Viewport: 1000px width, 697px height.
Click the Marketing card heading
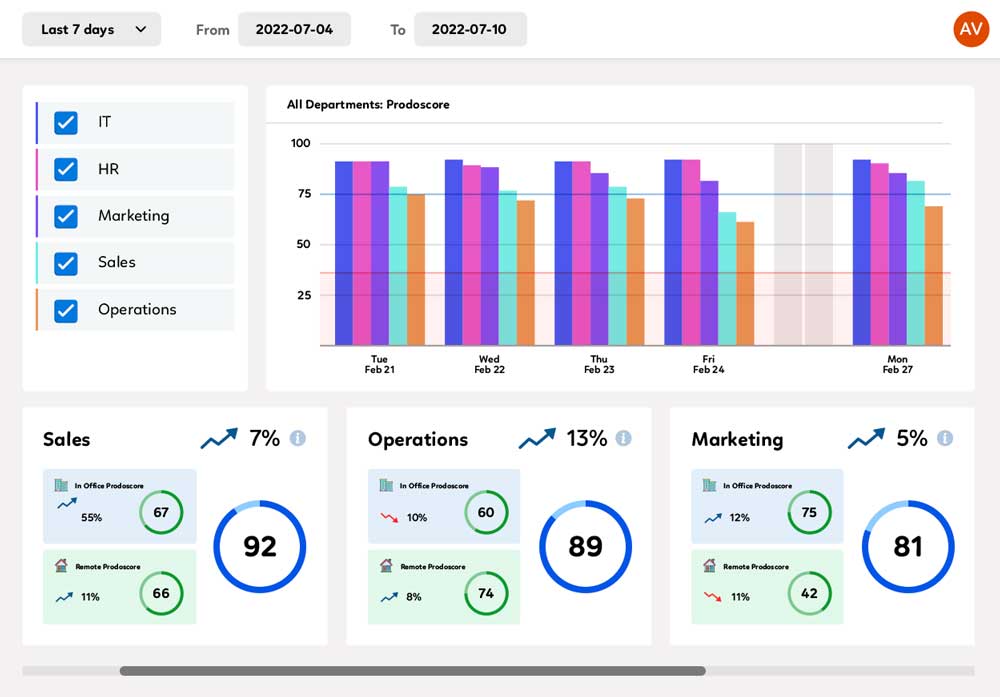[x=737, y=439]
